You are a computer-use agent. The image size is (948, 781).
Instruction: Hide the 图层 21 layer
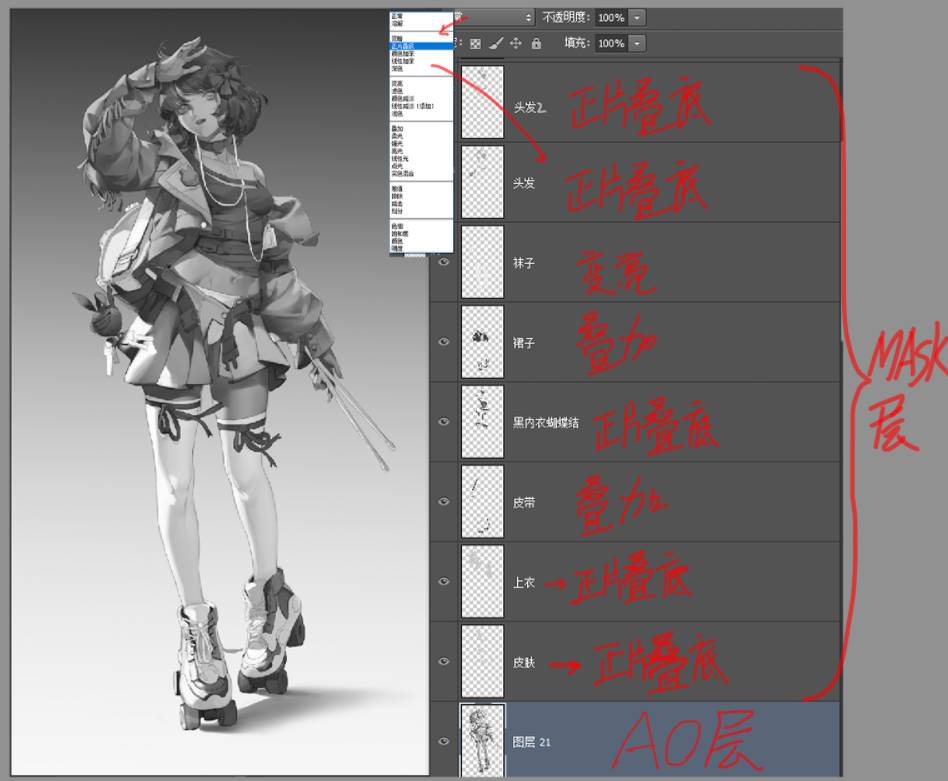point(444,741)
